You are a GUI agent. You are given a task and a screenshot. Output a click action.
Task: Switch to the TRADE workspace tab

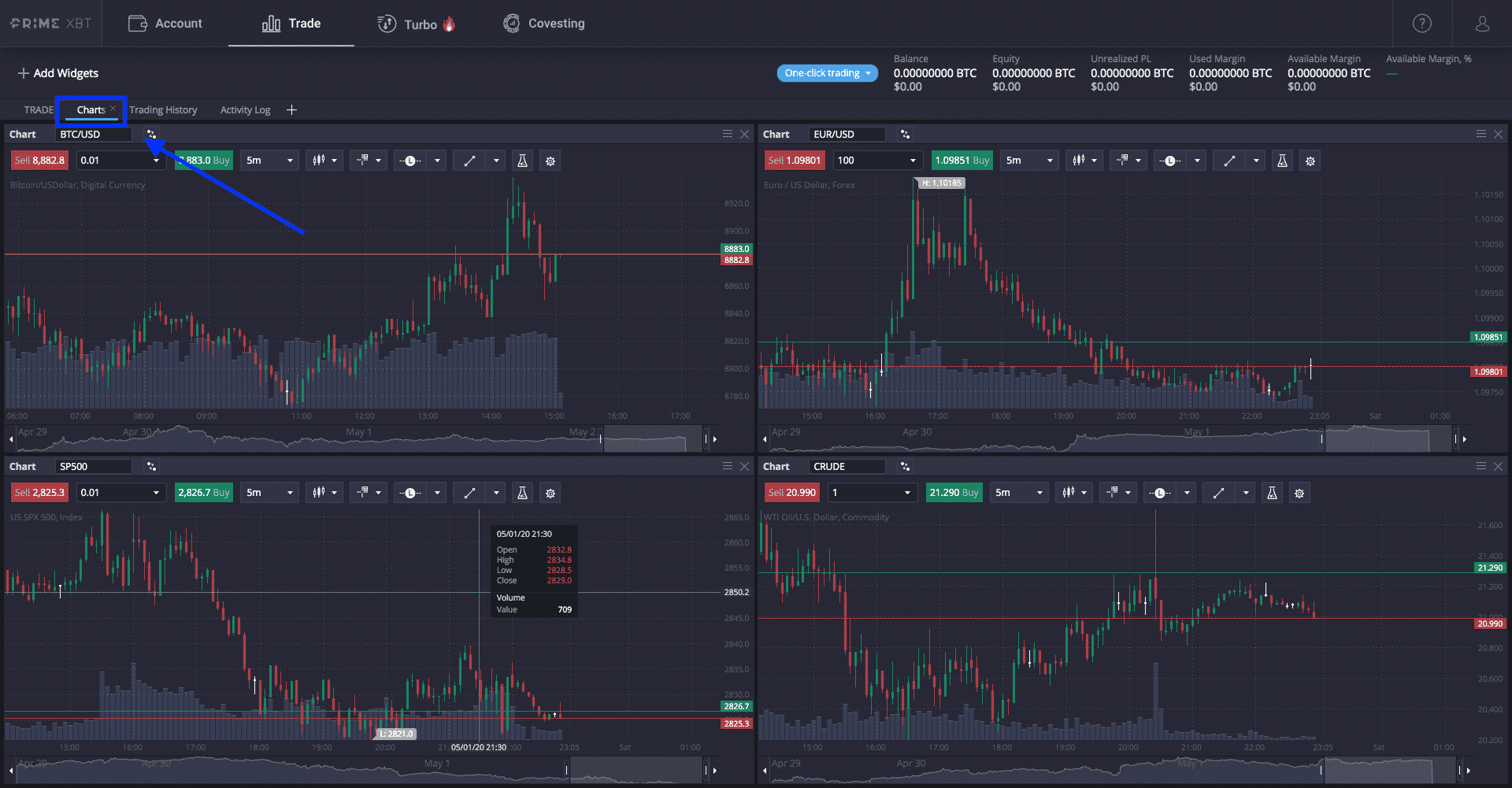[39, 110]
